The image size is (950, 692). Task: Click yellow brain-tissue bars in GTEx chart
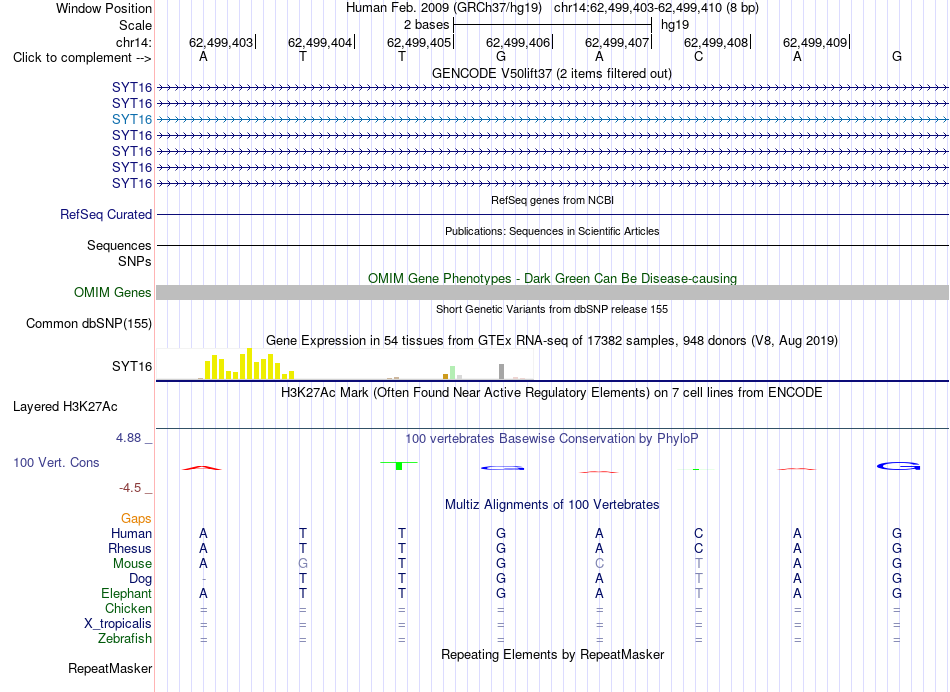[x=249, y=364]
